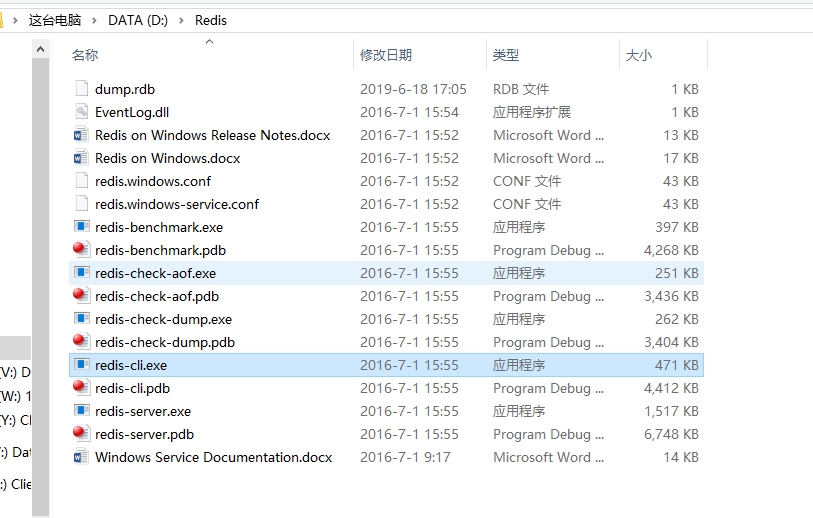813x518 pixels.
Task: Select Windows Service Documentation.docx Word icon
Action: click(x=81, y=456)
